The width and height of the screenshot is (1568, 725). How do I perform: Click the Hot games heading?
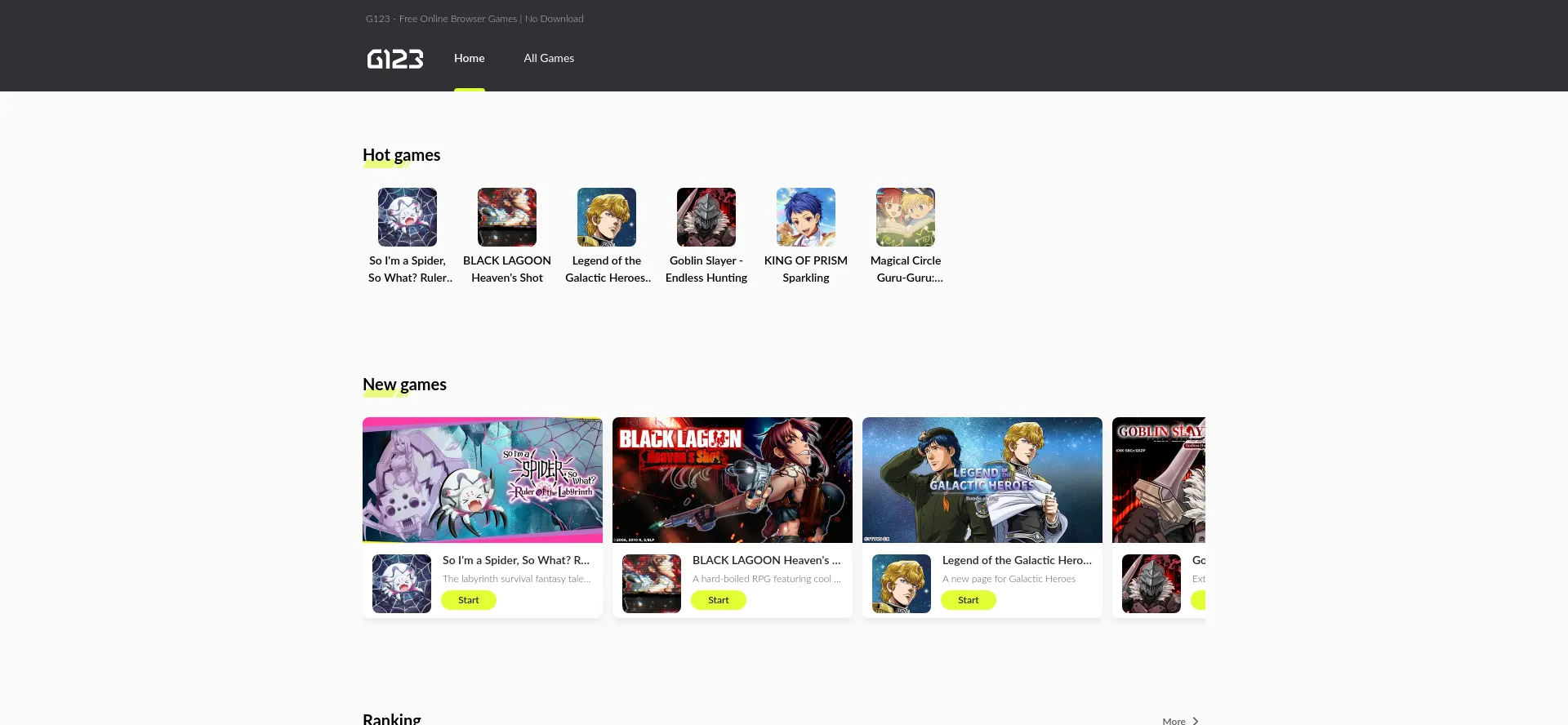point(402,155)
